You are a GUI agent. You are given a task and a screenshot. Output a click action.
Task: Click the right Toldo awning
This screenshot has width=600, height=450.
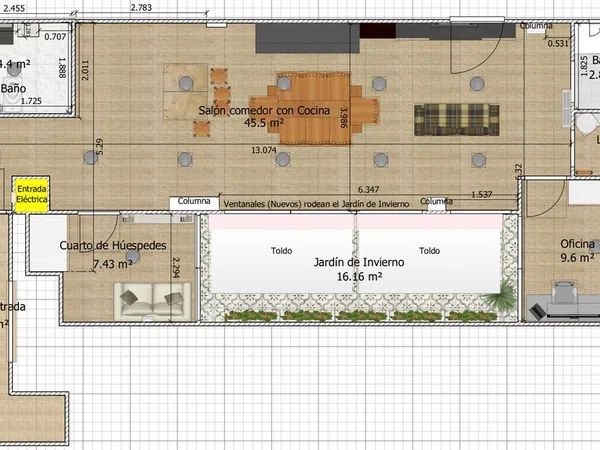[x=429, y=253]
